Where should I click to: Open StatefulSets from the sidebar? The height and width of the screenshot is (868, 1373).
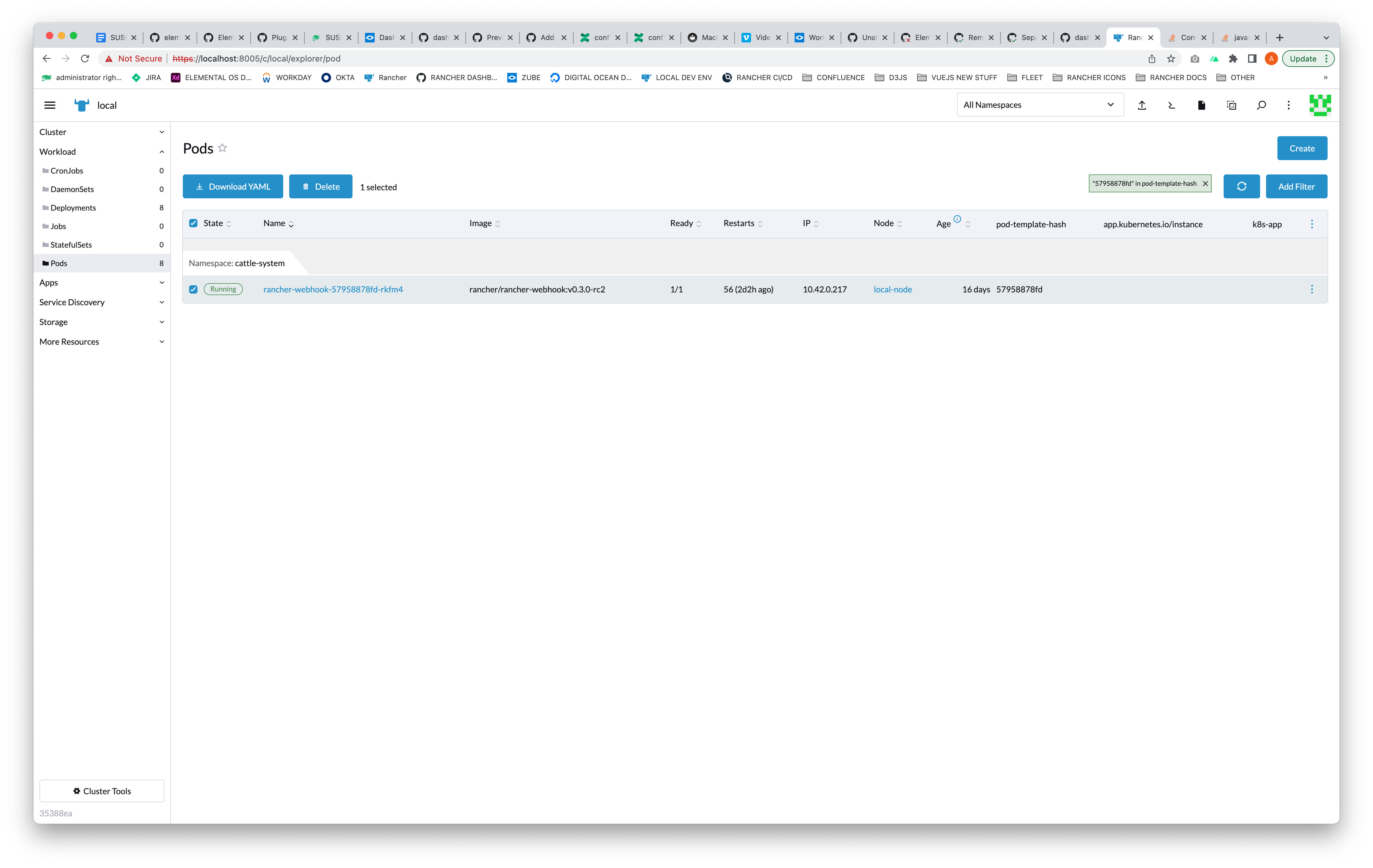click(71, 245)
